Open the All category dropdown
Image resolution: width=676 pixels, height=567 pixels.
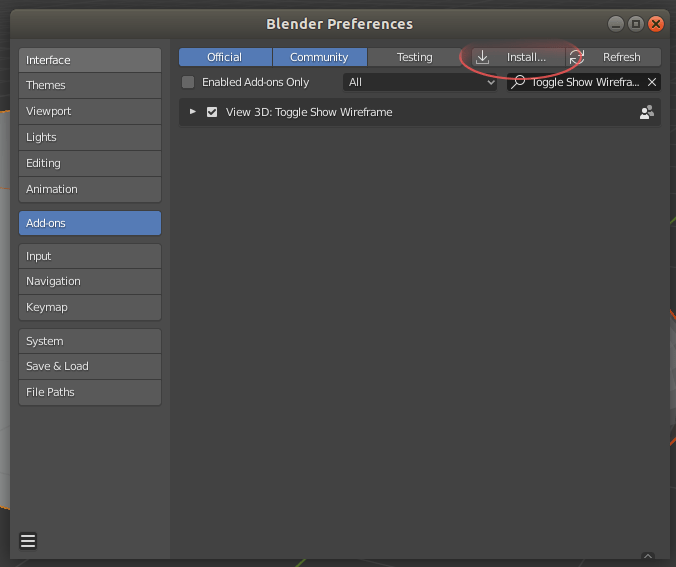pos(420,82)
